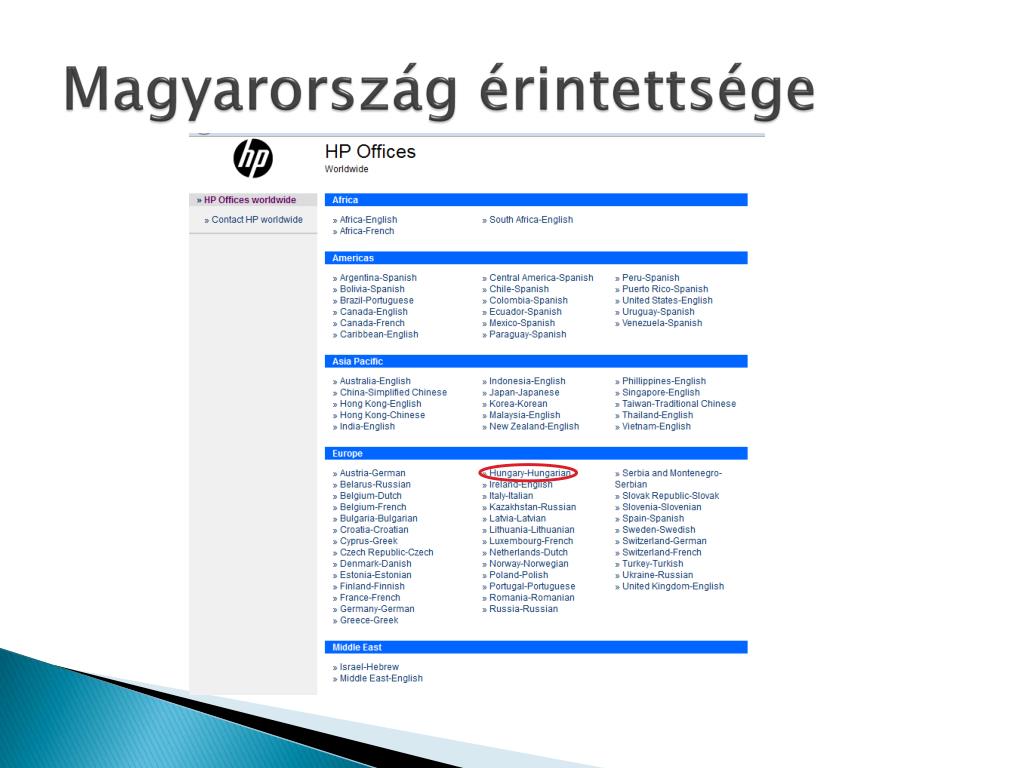The height and width of the screenshot is (768, 1024).
Task: Choose United States-English link
Action: pyautogui.click(x=667, y=300)
